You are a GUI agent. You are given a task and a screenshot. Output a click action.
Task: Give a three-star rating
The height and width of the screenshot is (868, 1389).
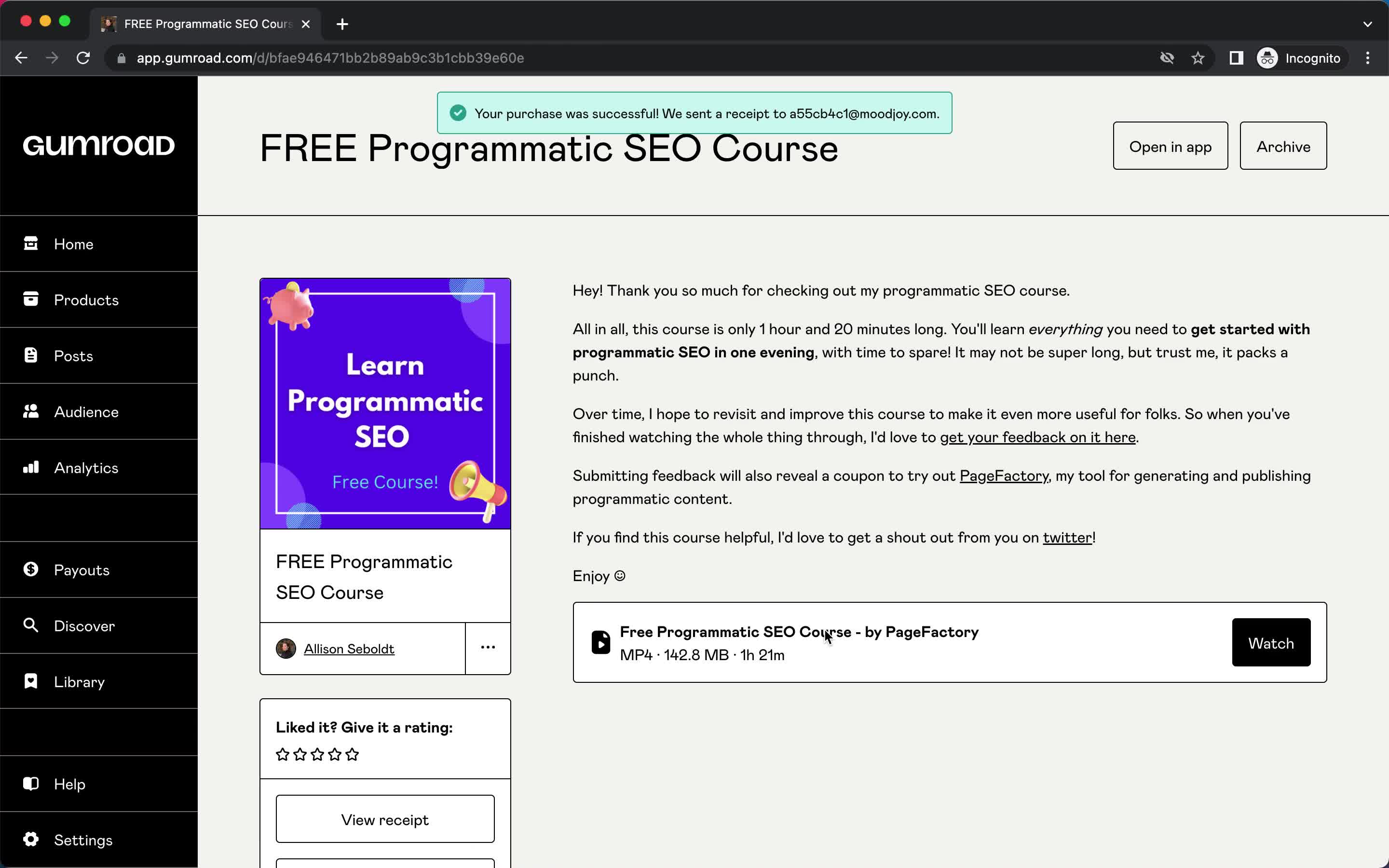[317, 754]
